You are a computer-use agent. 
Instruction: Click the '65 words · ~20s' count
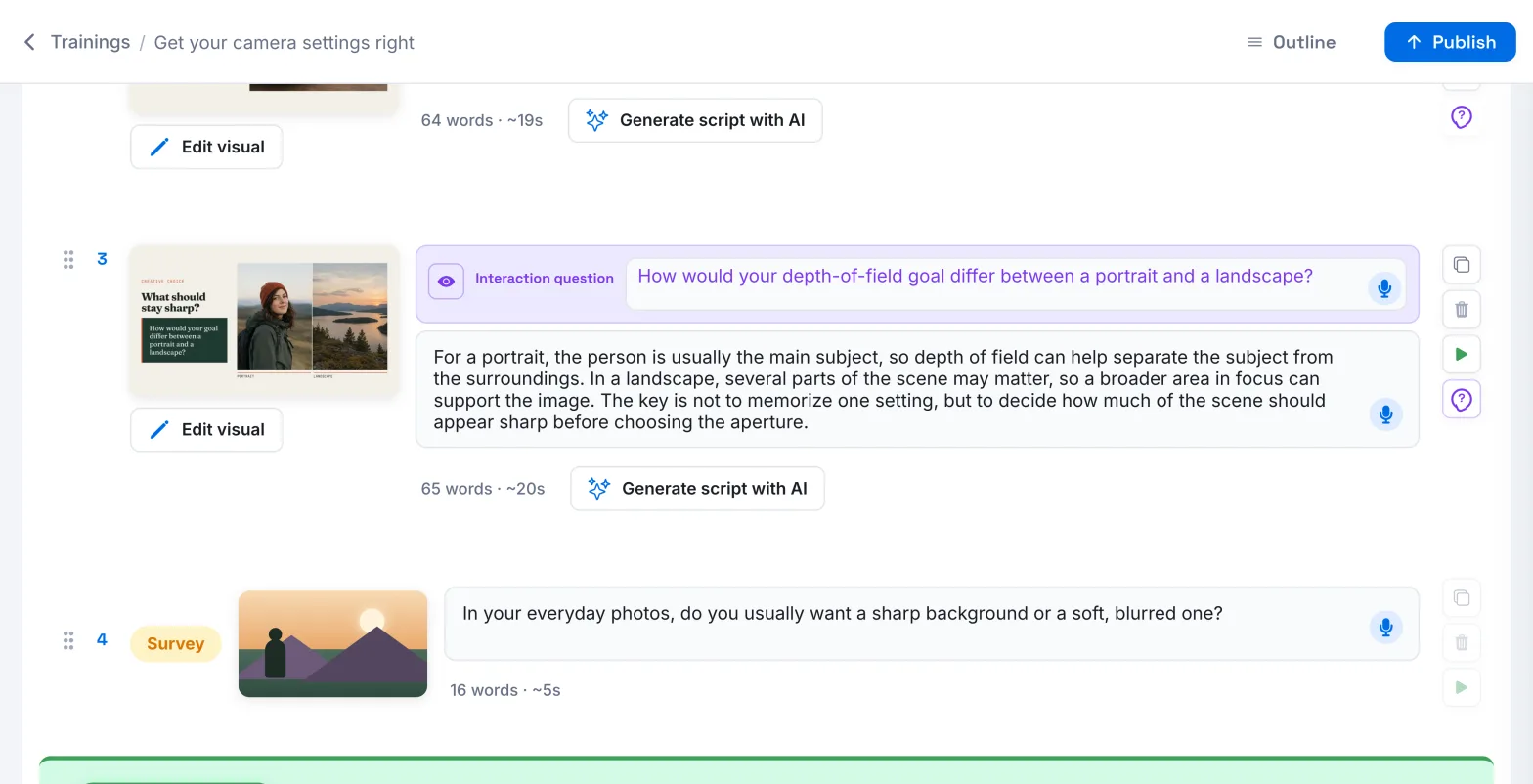click(483, 489)
